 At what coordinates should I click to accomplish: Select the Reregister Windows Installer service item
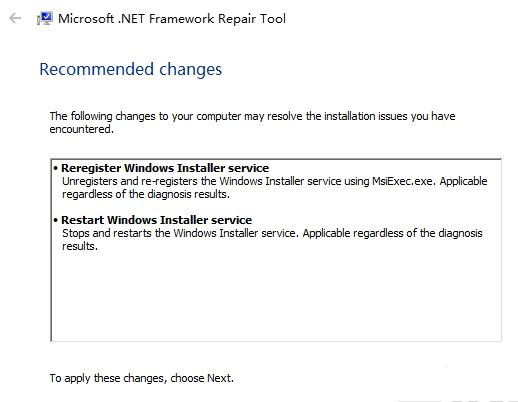coord(165,168)
